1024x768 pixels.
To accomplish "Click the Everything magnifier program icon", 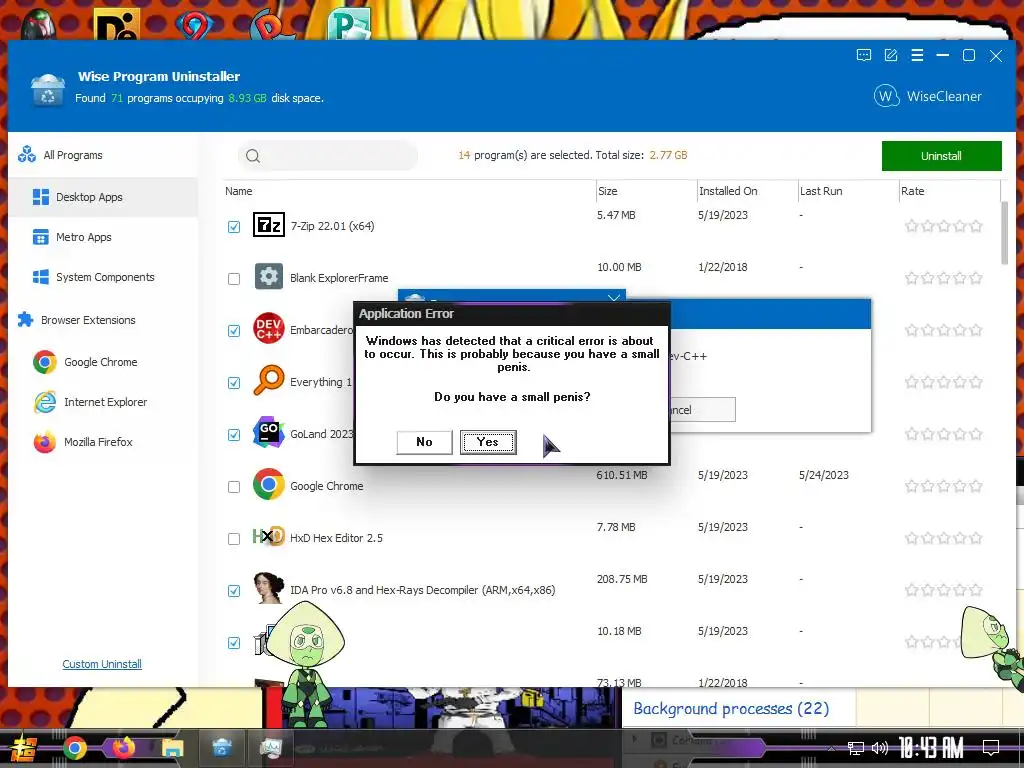I will point(268,380).
